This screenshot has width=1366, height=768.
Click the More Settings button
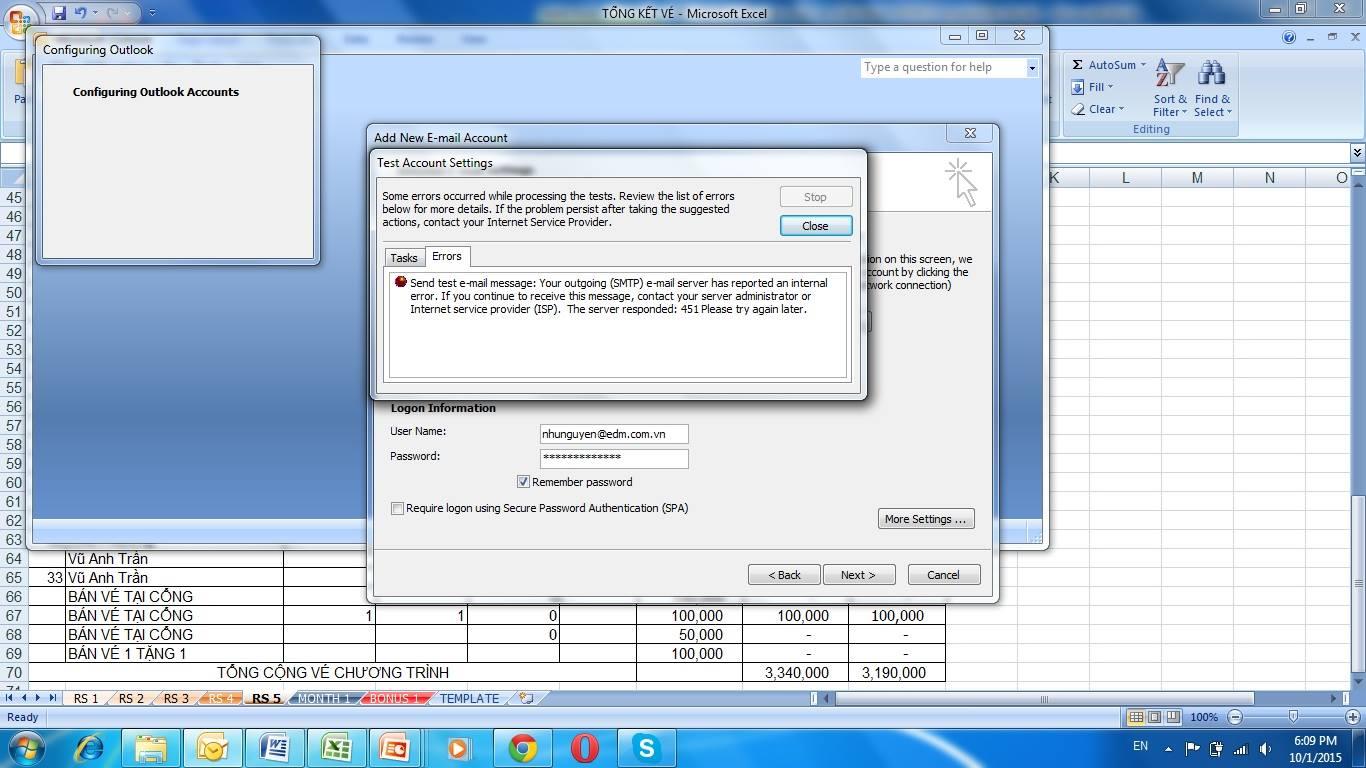[x=925, y=519]
